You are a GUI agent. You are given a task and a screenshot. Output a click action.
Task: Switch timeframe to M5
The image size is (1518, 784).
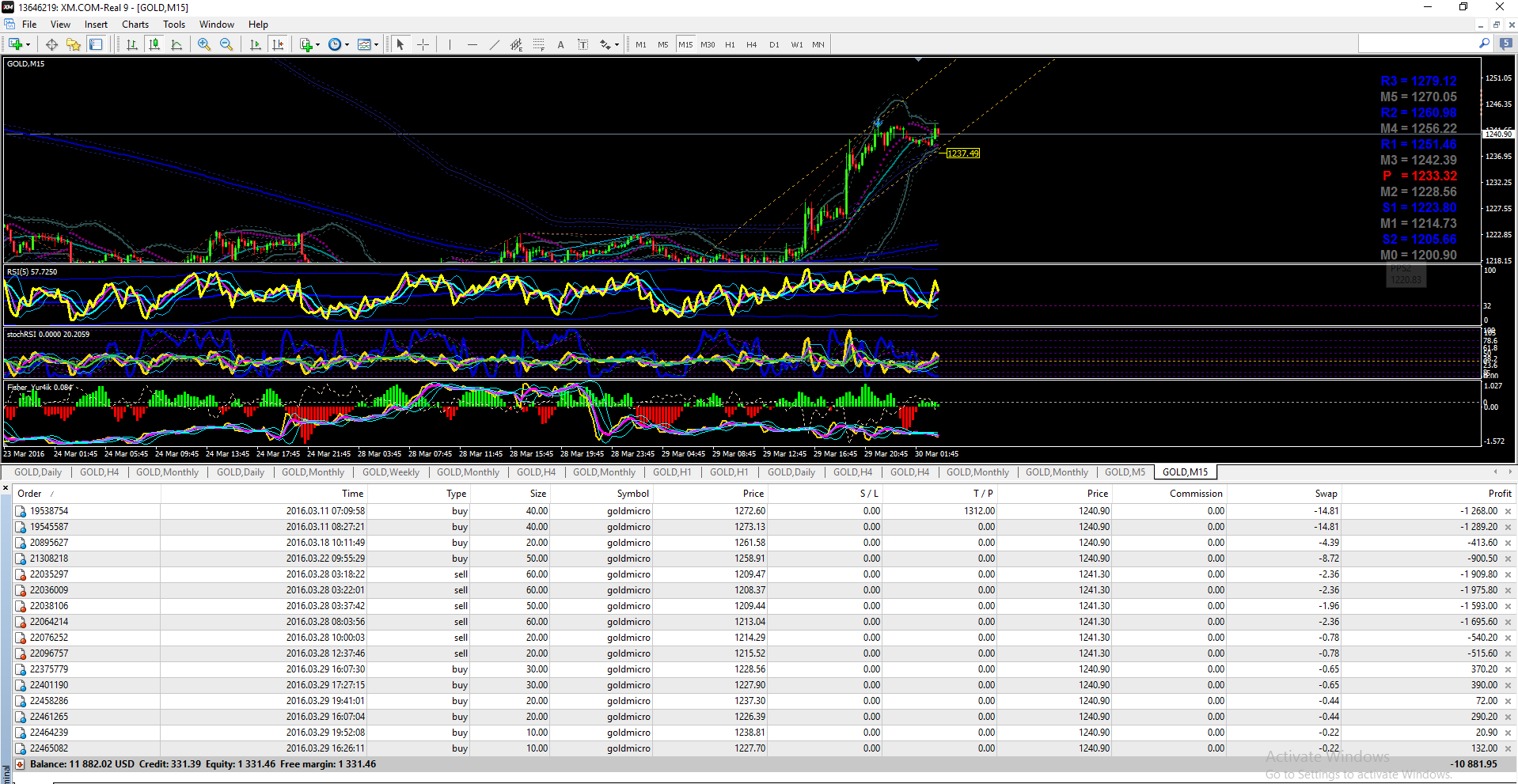pos(662,44)
